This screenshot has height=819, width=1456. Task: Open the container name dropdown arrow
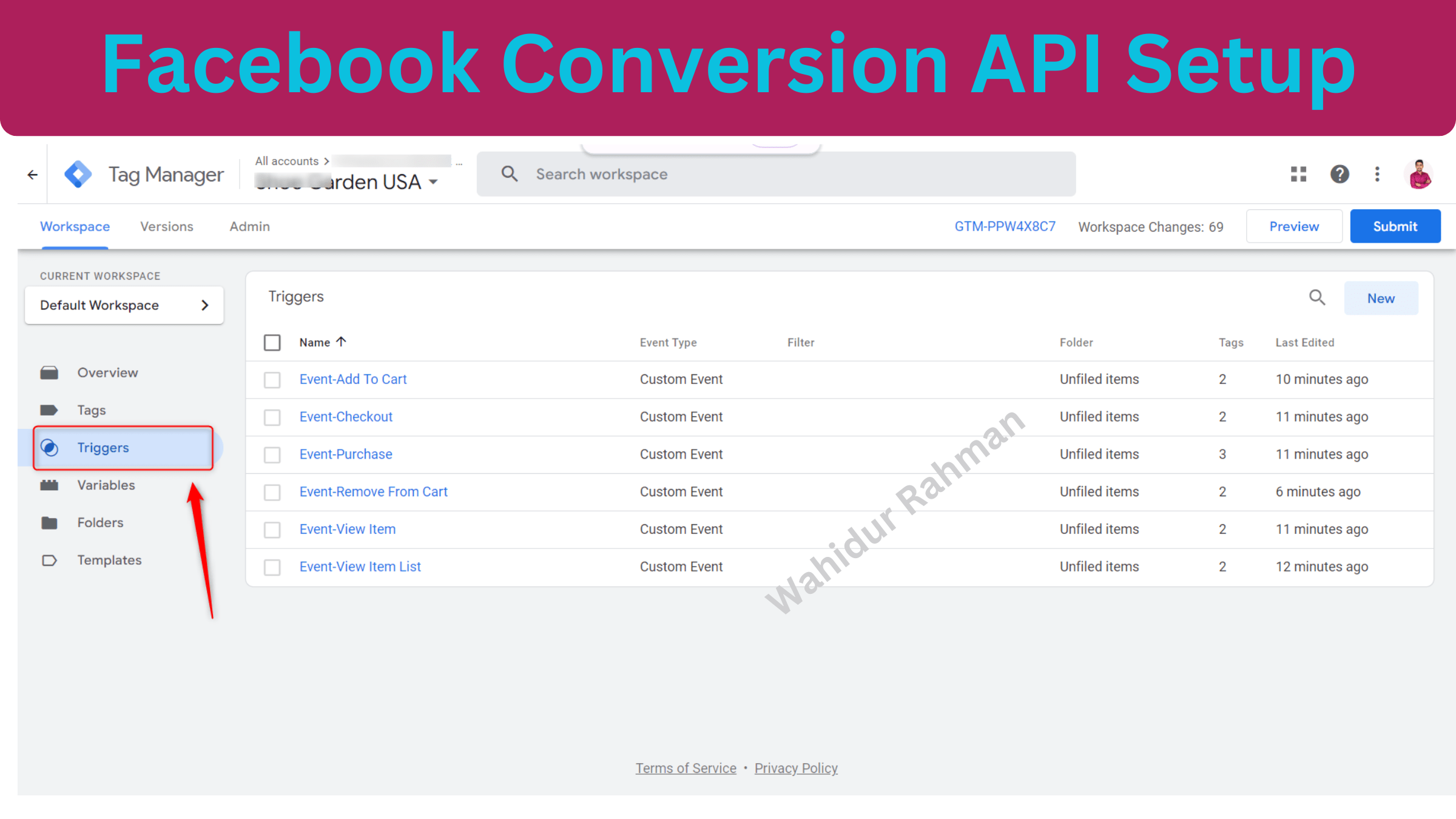[x=433, y=182]
